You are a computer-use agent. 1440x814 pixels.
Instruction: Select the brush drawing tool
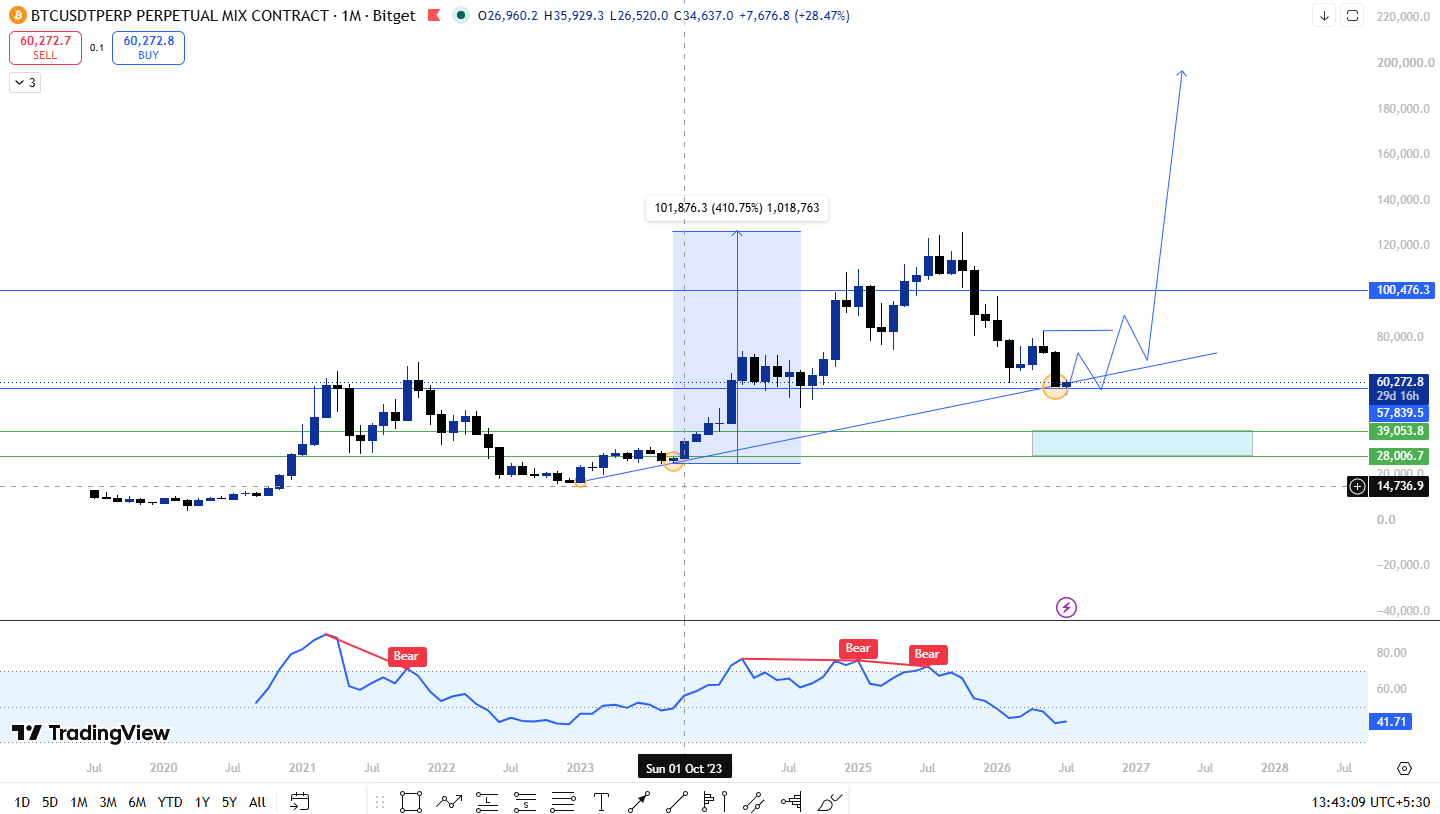click(x=830, y=801)
